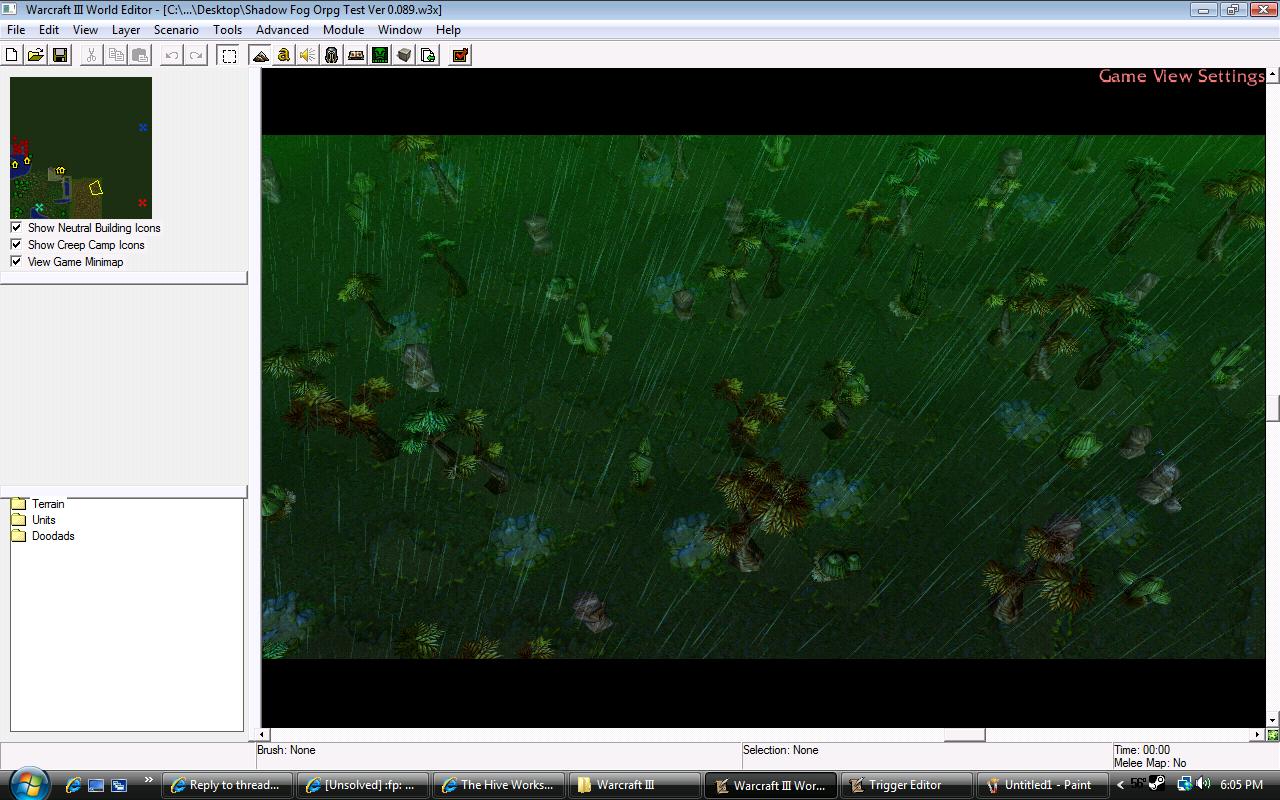Create a new map with New icon
1280x800 pixels.
(12, 55)
